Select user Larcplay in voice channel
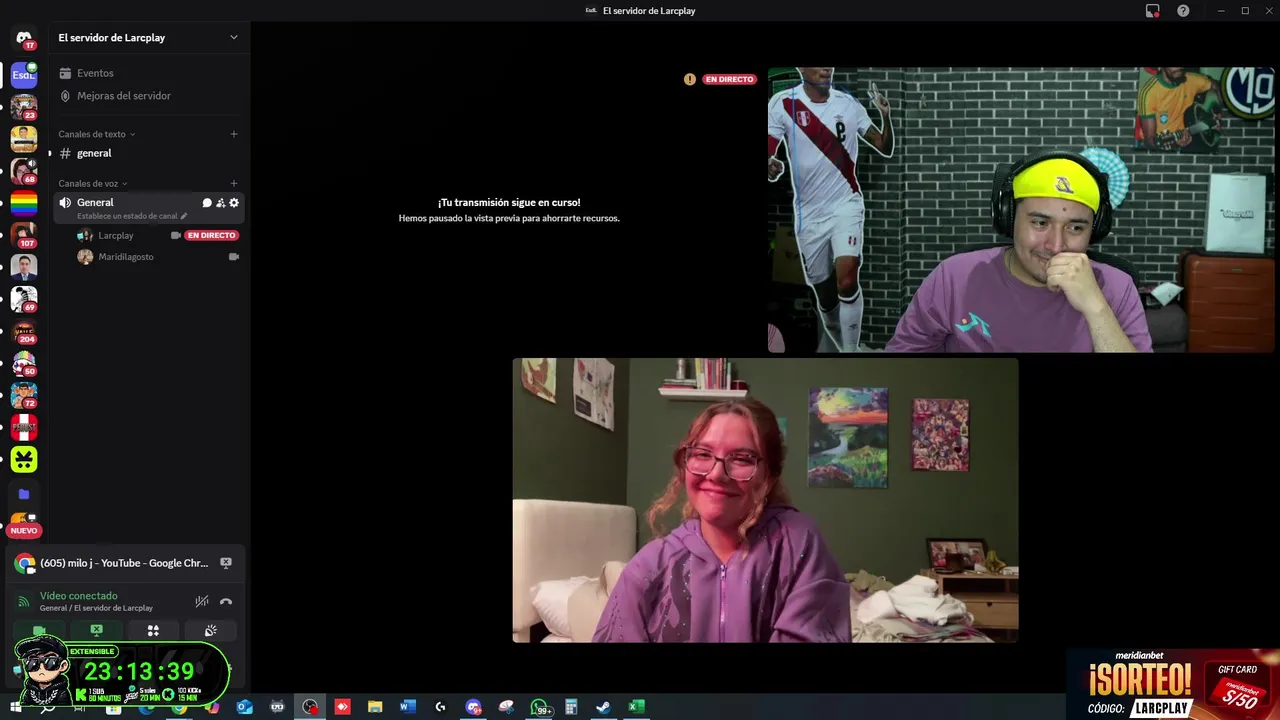Image resolution: width=1280 pixels, height=720 pixels. click(115, 235)
